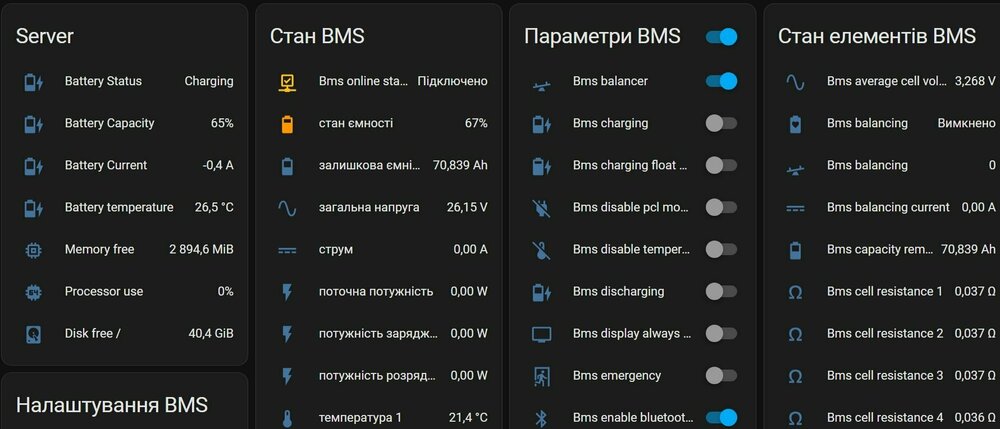Click the Battery Status charging icon
1000x429 pixels.
click(x=33, y=82)
